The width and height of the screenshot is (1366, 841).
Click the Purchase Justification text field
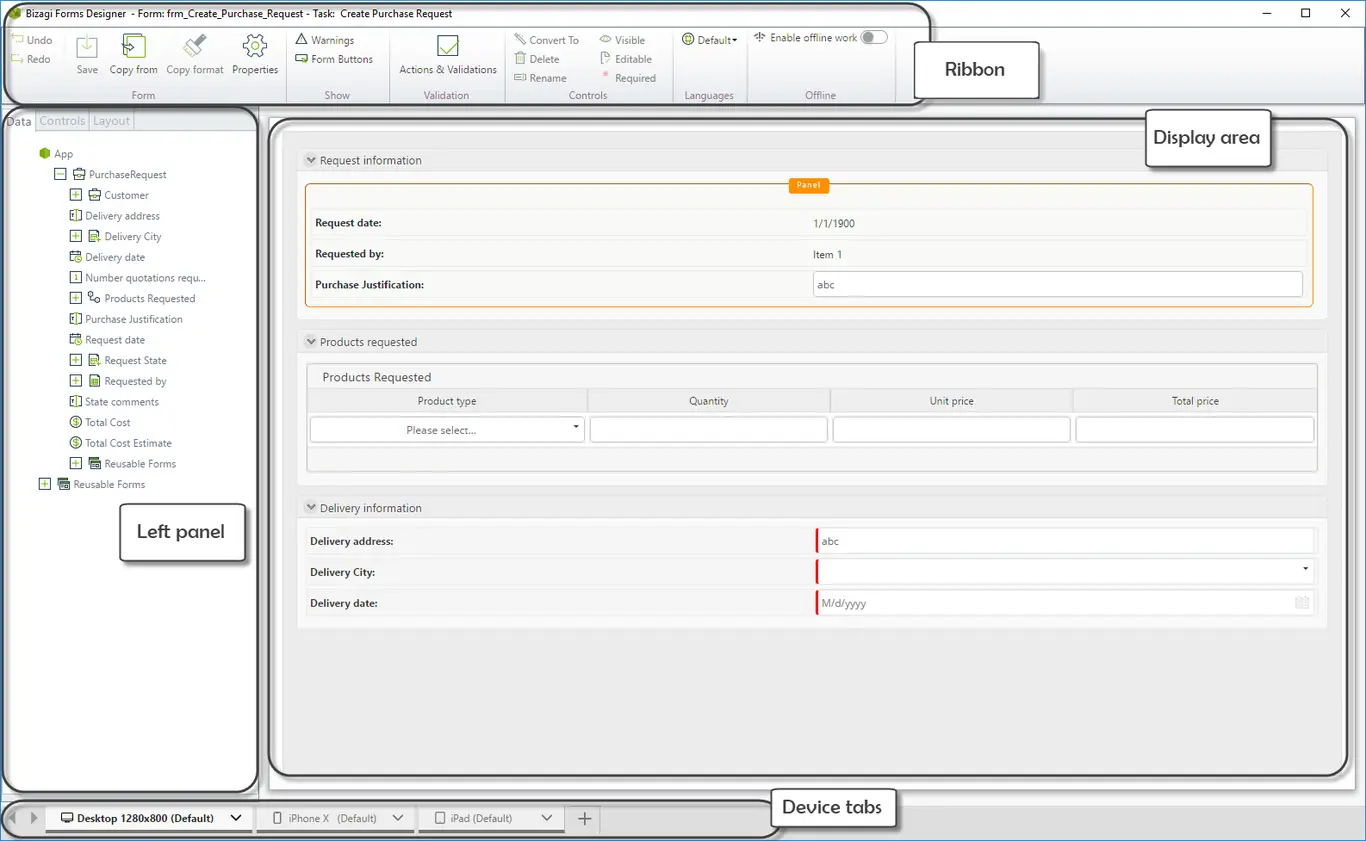pos(1058,285)
